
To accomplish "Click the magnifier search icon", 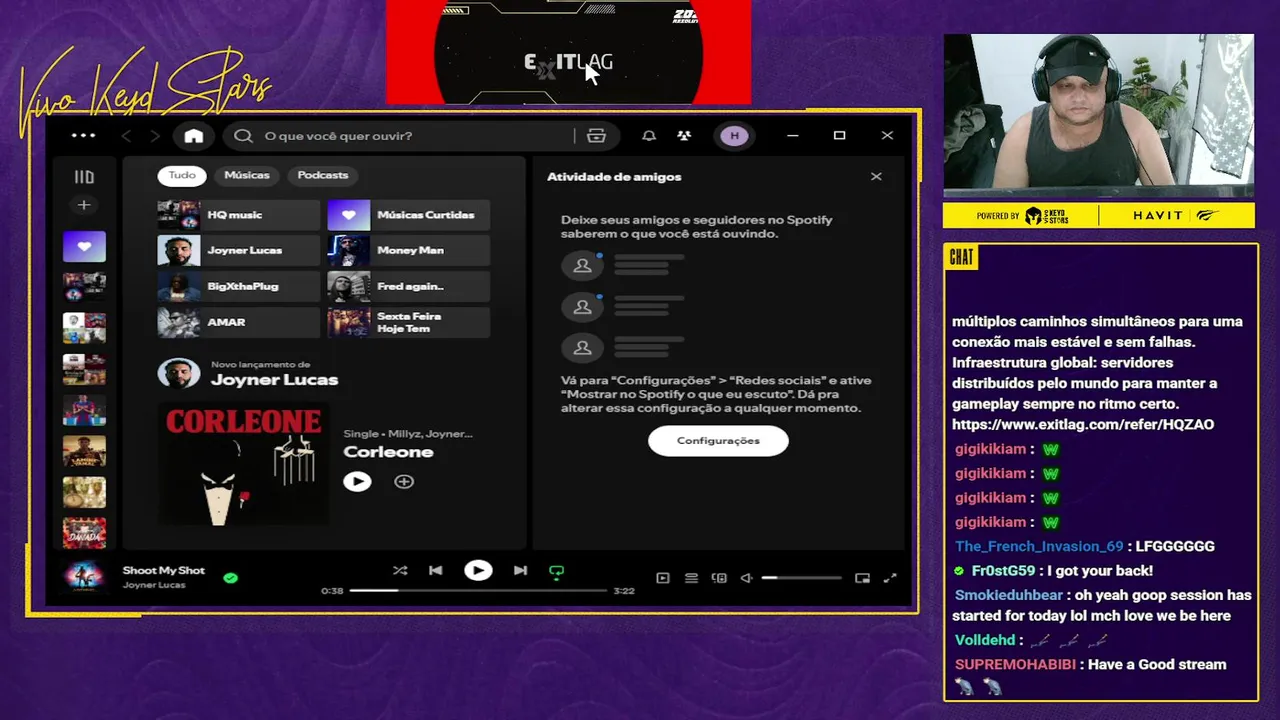I will tap(243, 136).
